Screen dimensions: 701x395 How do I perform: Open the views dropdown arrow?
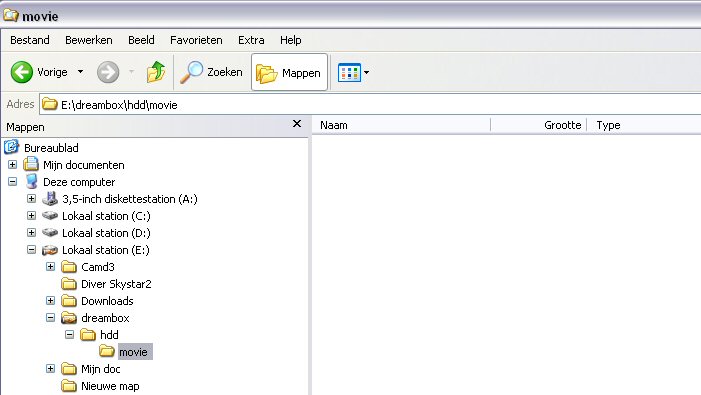point(366,72)
